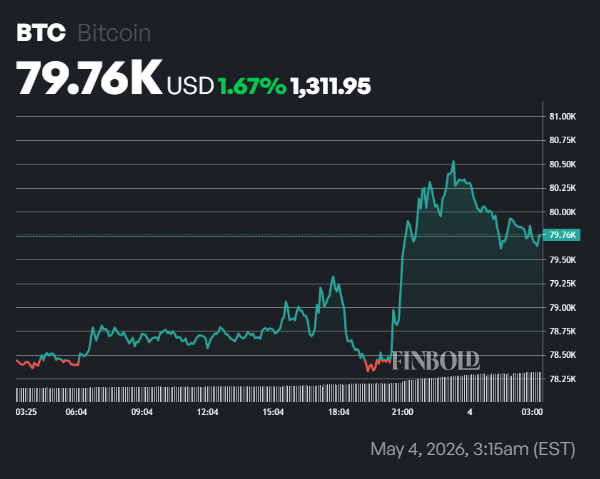Click the 21:00 time axis label
Image resolution: width=600 pixels, height=479 pixels.
click(403, 412)
